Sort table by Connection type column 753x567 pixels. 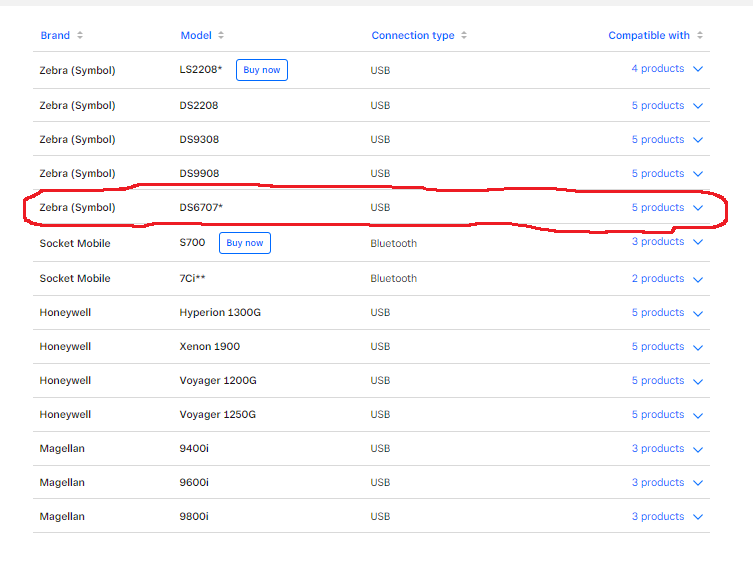click(x=464, y=35)
